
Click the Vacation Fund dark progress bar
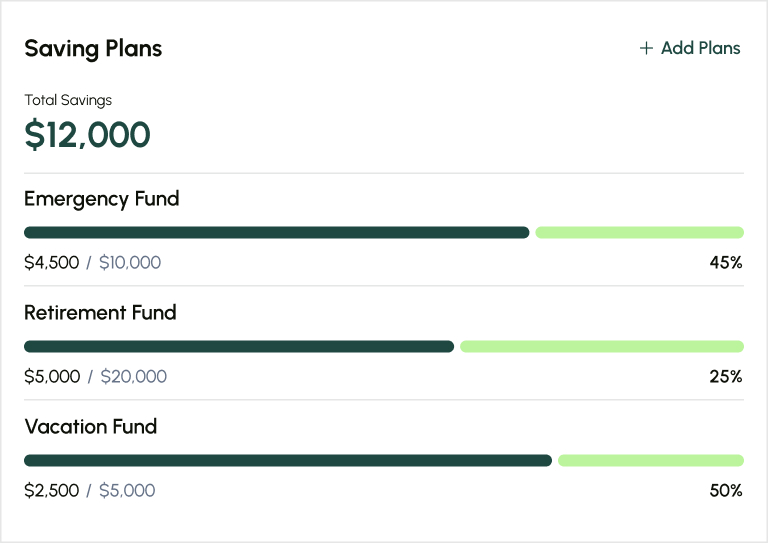tap(288, 461)
